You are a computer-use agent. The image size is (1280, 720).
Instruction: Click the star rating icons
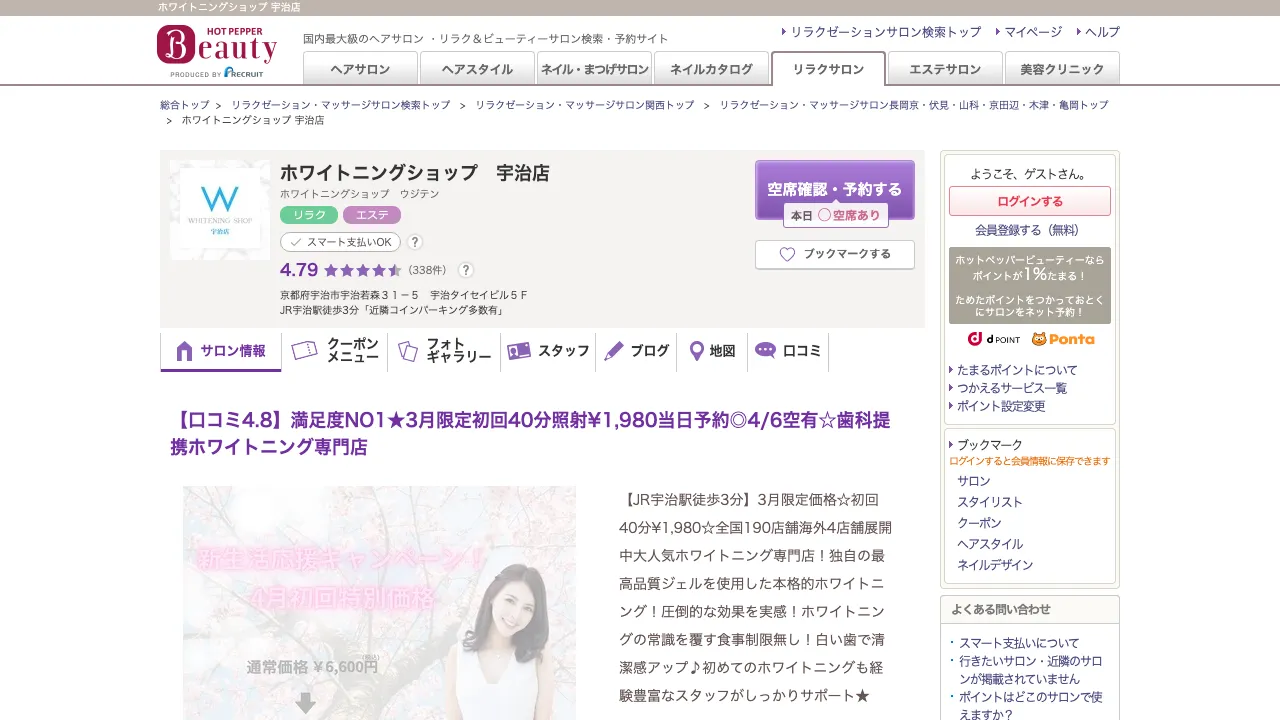[x=363, y=270]
